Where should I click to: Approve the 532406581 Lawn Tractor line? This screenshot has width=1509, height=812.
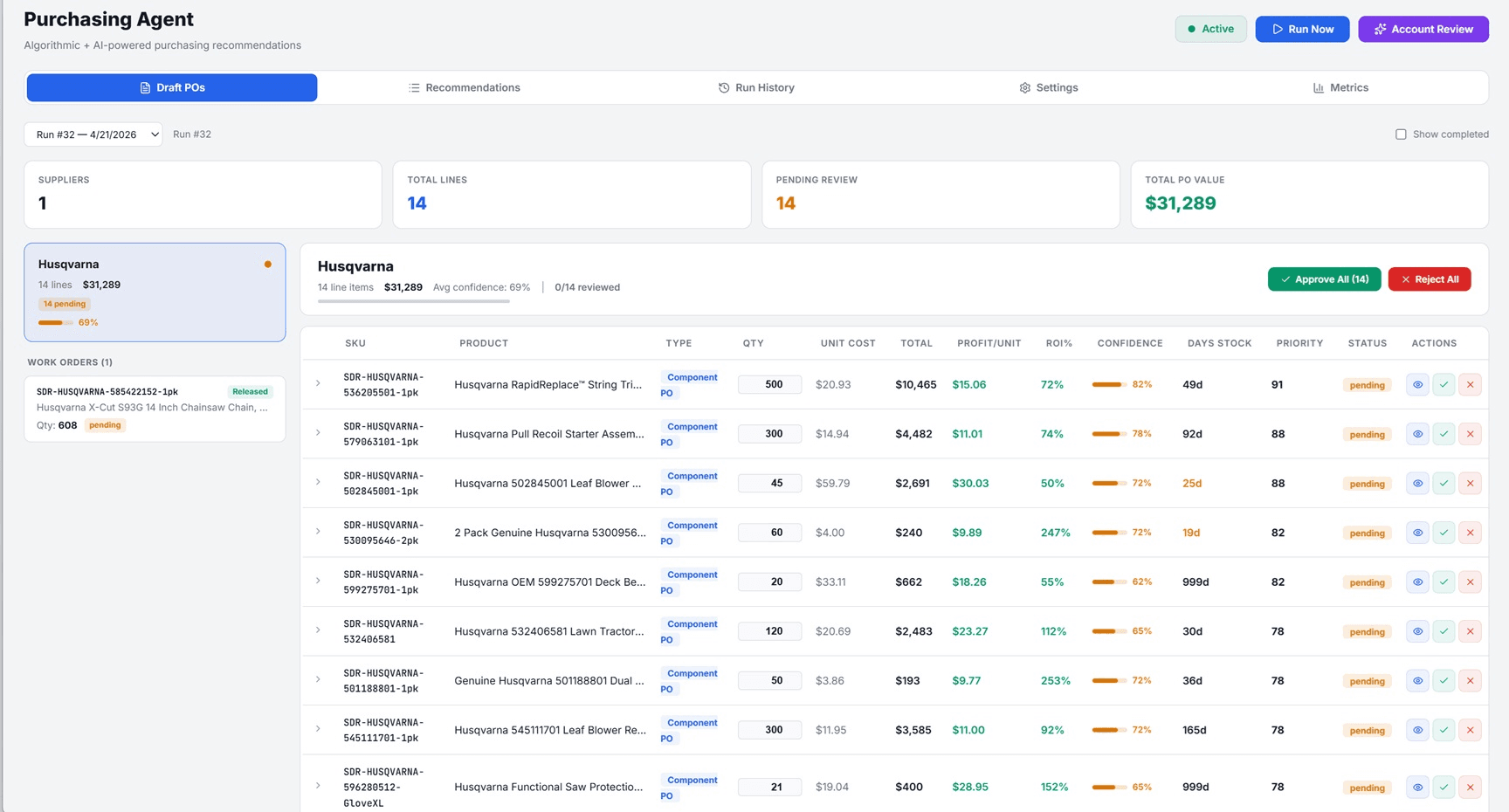1444,631
